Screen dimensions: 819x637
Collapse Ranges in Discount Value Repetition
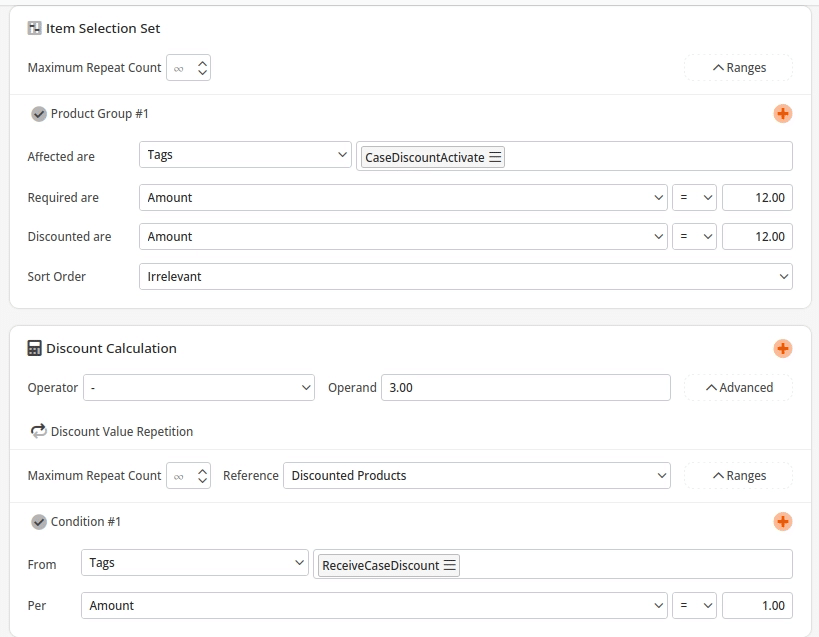[x=738, y=476]
